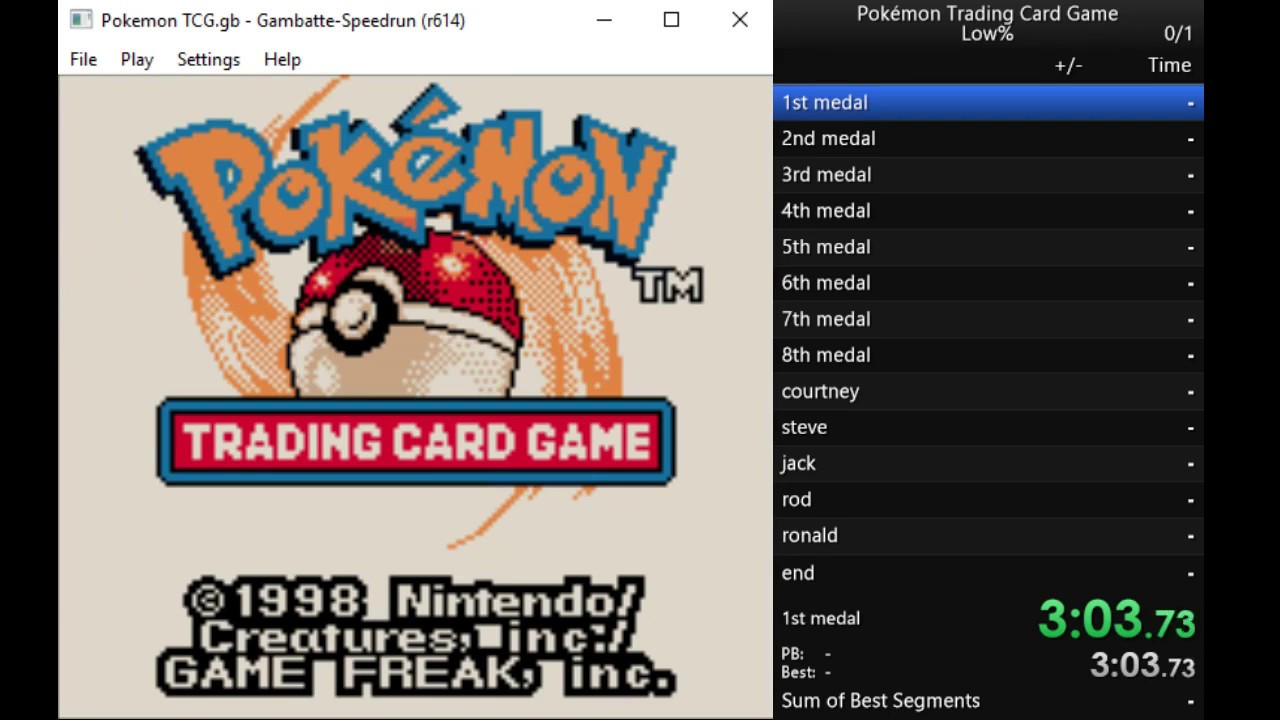Select the '6th medal' split
Screen dimensions: 1280x720
pos(988,282)
